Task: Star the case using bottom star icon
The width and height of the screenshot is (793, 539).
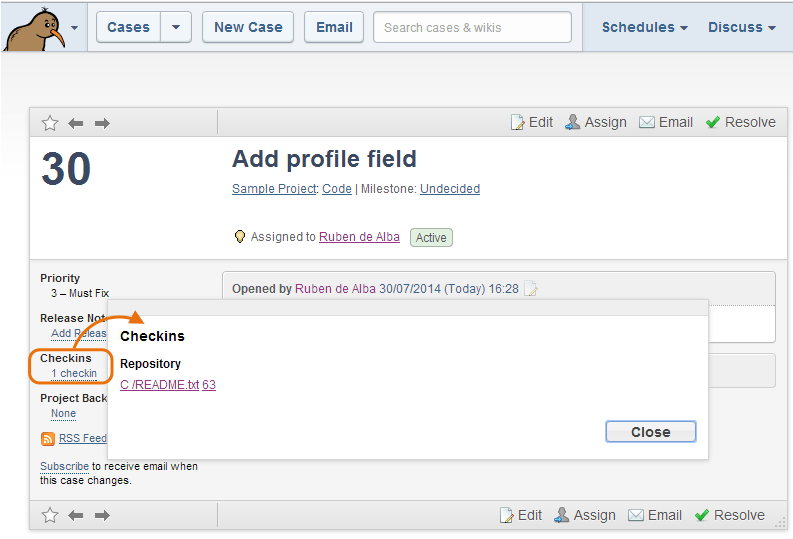Action: click(x=50, y=515)
